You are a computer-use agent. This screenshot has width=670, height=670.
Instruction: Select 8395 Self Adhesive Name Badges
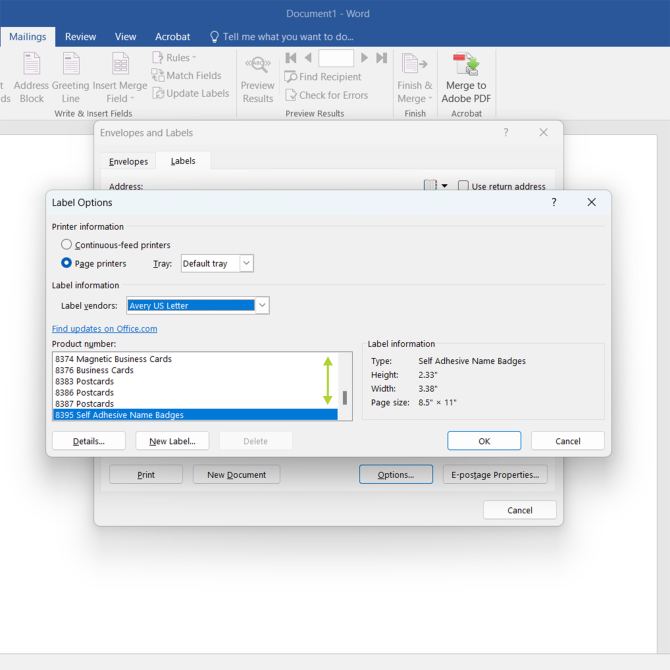pyautogui.click(x=195, y=415)
